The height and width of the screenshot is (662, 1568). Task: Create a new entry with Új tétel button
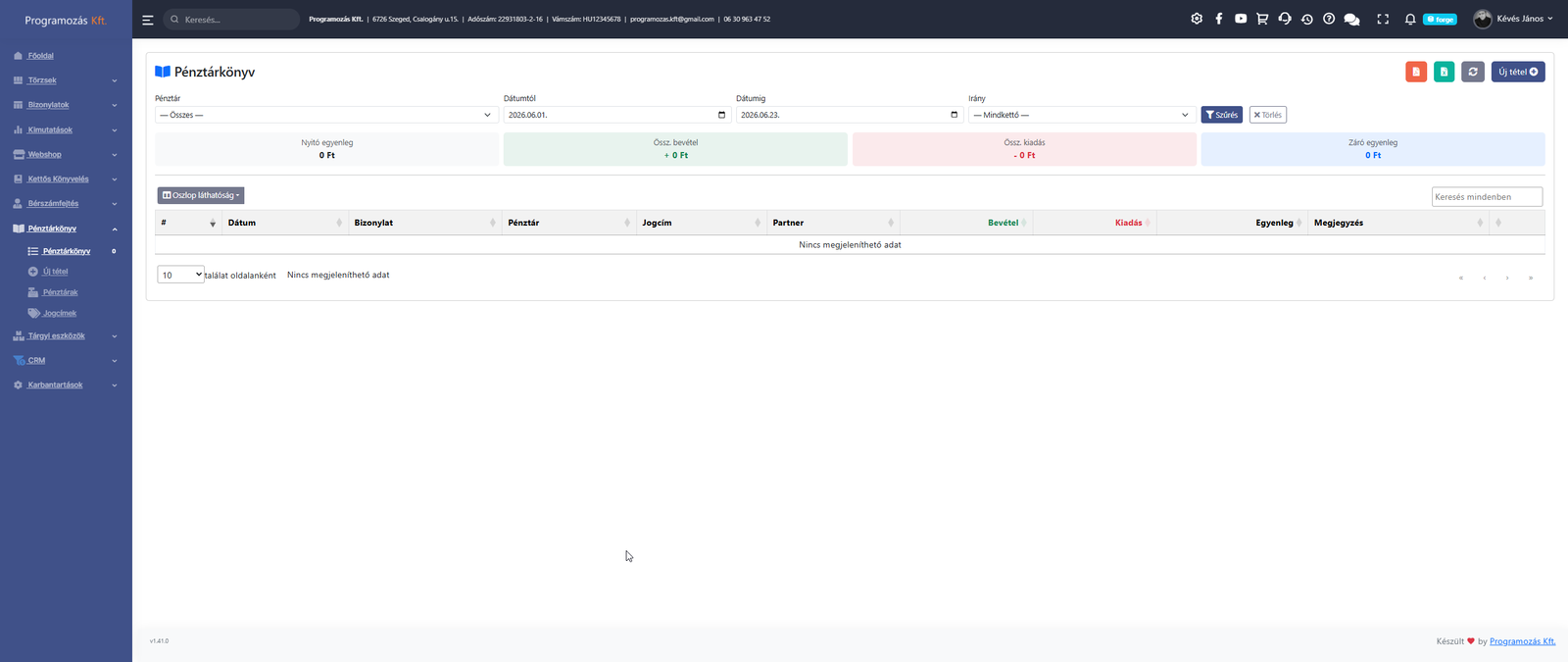pyautogui.click(x=1518, y=72)
